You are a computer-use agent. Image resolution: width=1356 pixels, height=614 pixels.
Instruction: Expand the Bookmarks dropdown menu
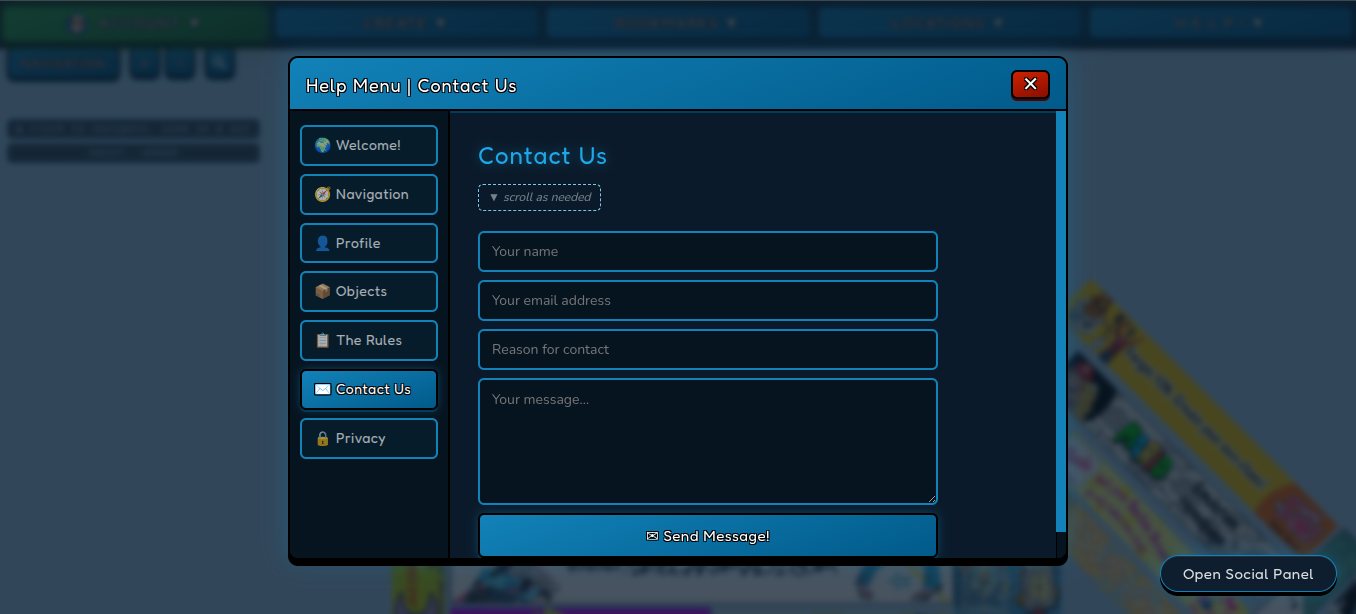(x=676, y=22)
